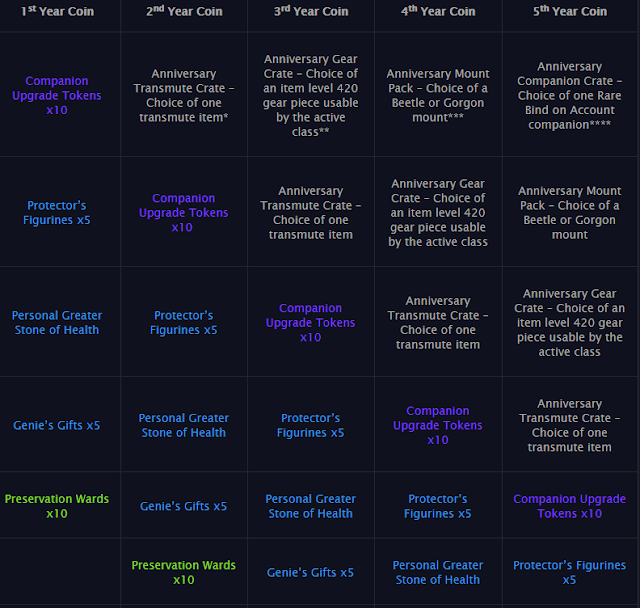Image resolution: width=640 pixels, height=608 pixels.
Task: Select Anniversary Transmute Crate cell under 2nd Year Coin
Action: coord(184,95)
